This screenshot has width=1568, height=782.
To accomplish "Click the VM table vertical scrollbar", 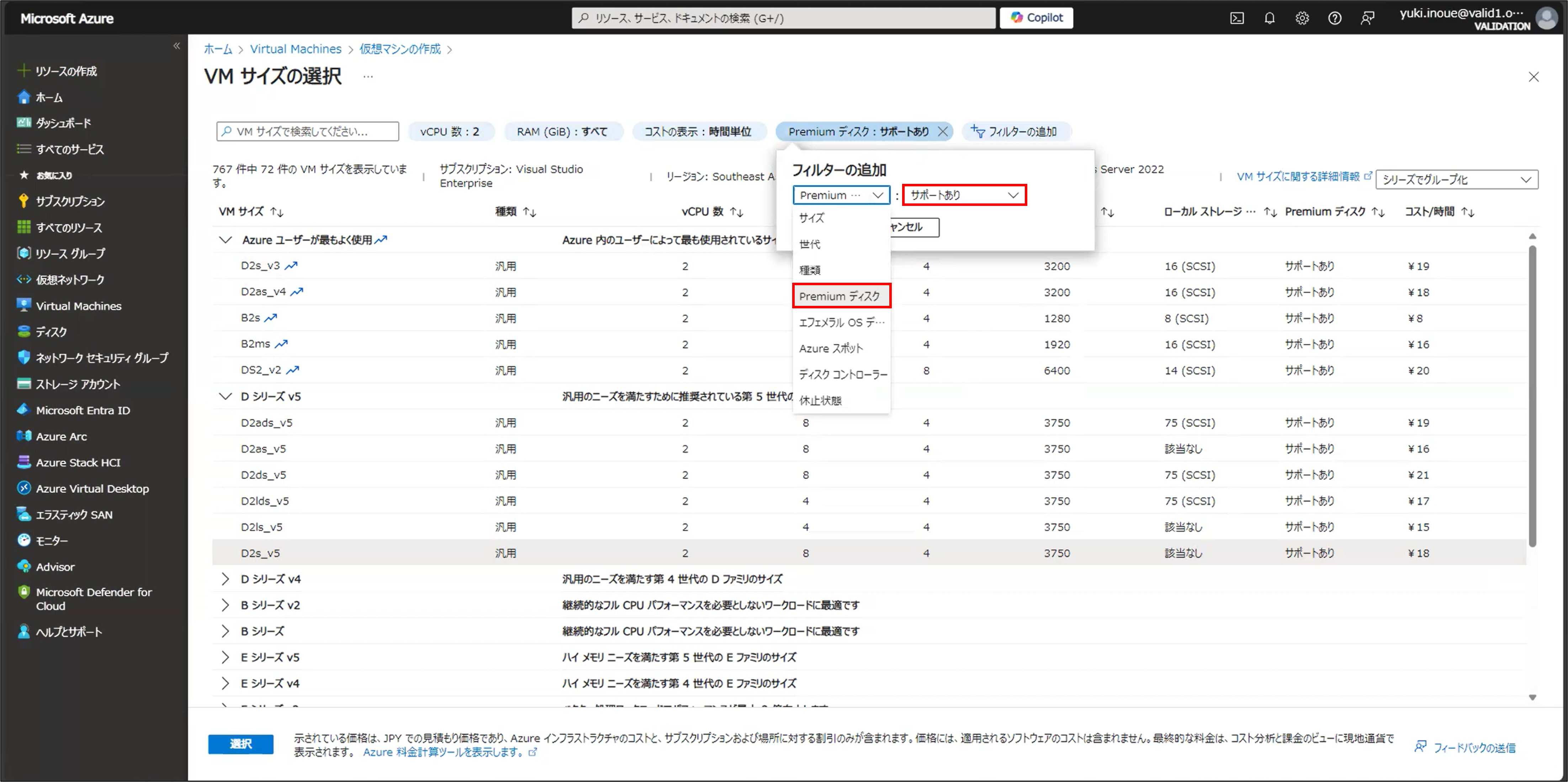I will click(1532, 395).
